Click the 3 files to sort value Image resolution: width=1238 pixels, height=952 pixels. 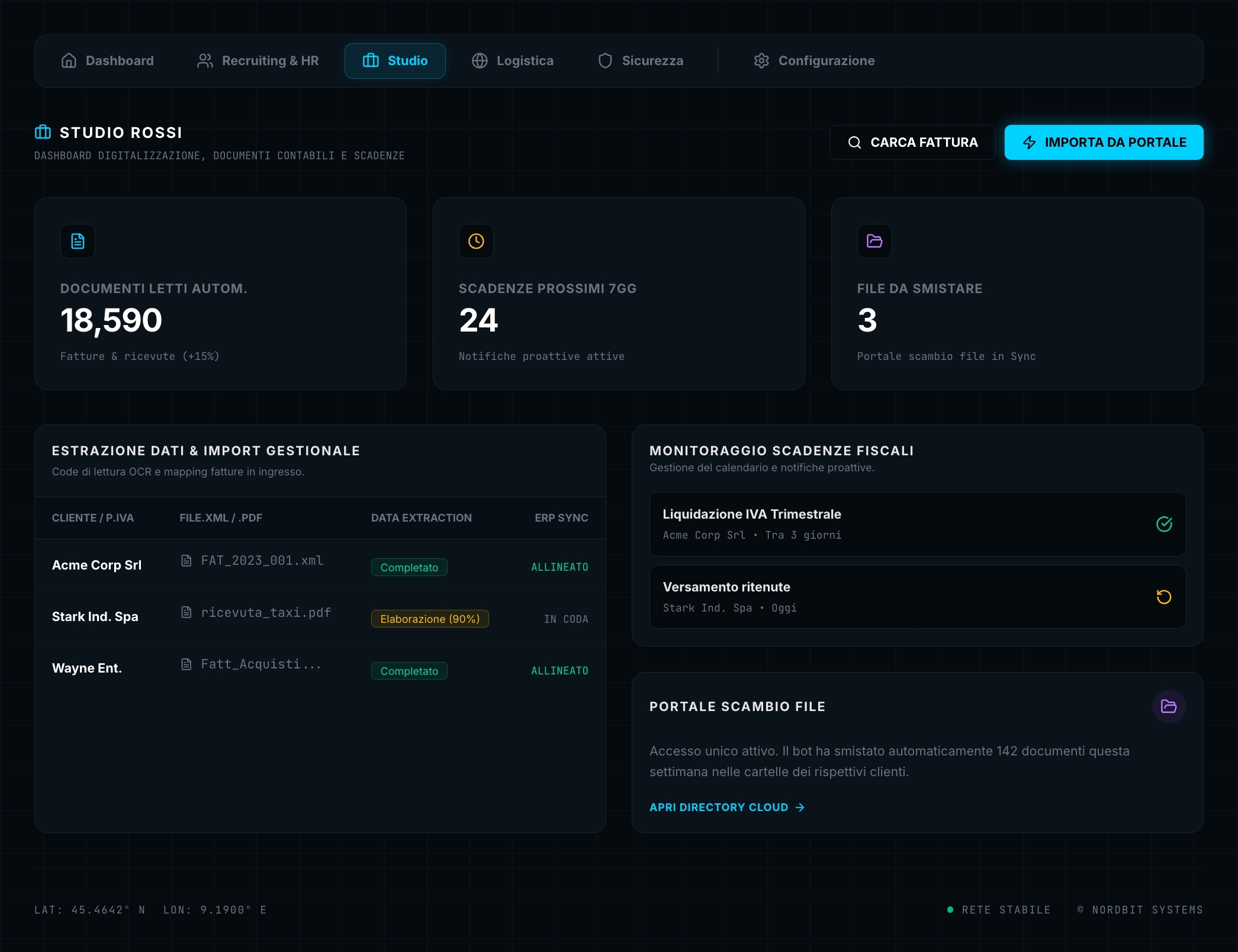[867, 320]
